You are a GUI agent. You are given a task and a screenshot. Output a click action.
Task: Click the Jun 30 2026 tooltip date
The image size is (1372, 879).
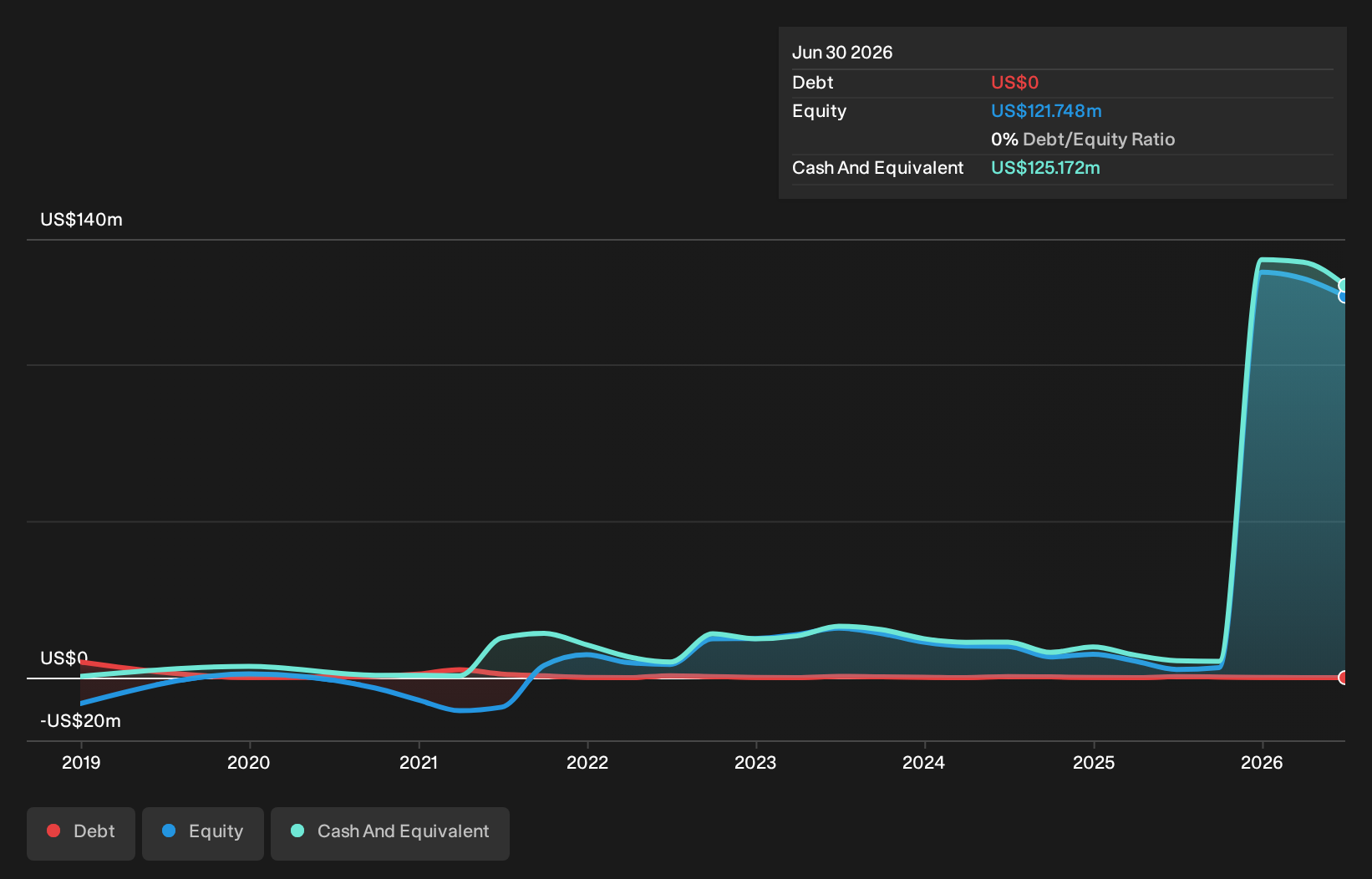tap(842, 53)
